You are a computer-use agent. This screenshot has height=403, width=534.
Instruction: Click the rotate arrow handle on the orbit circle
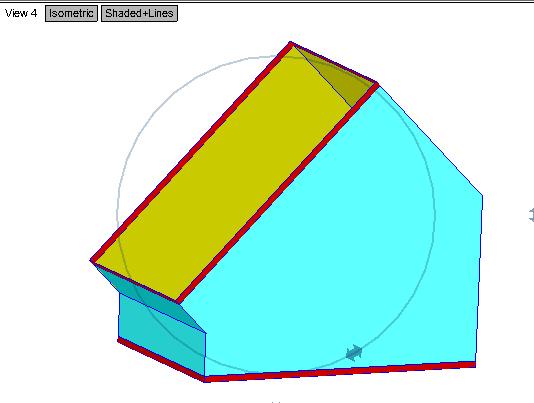coord(354,353)
